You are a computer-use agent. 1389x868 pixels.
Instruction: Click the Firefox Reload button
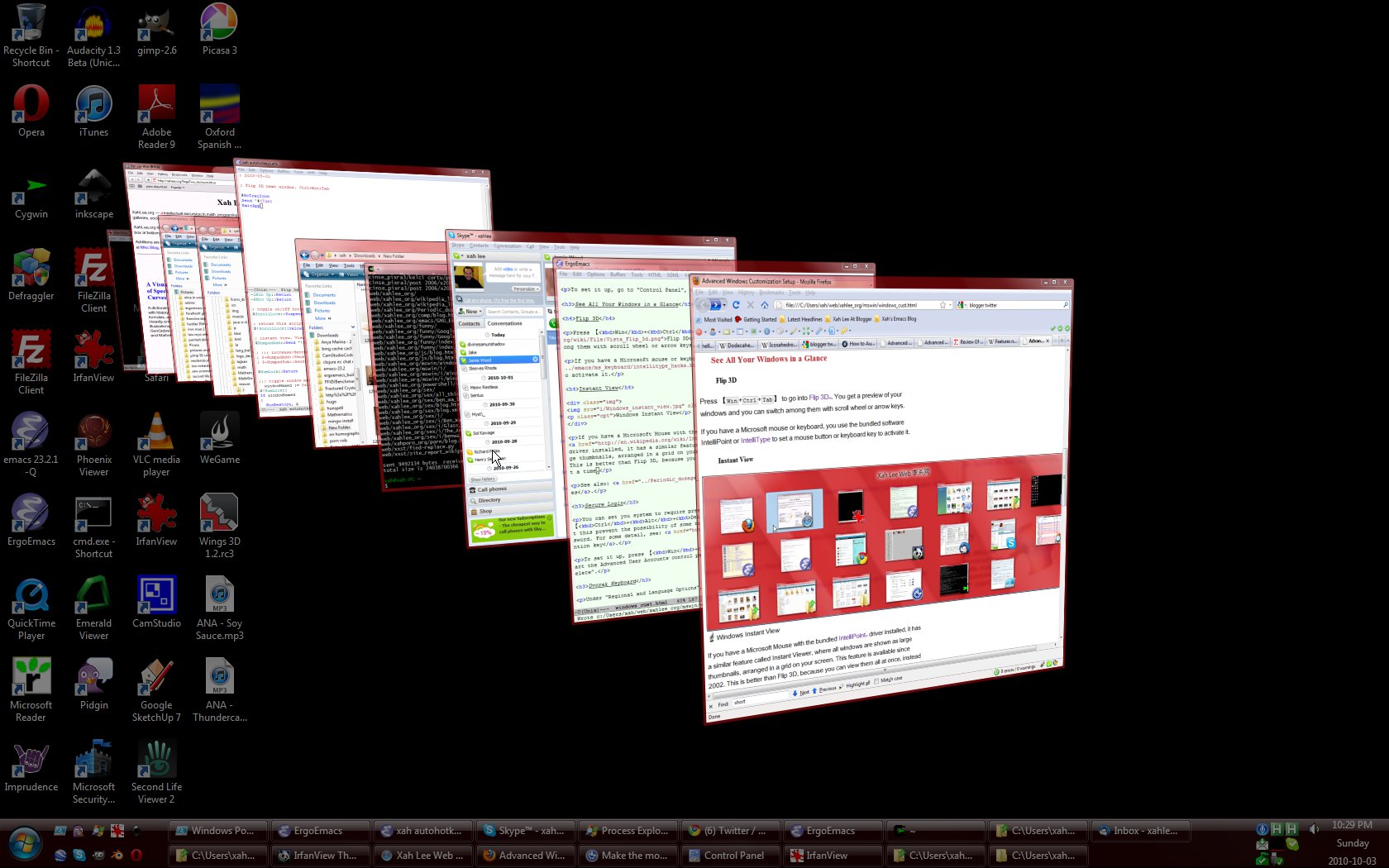[x=736, y=304]
